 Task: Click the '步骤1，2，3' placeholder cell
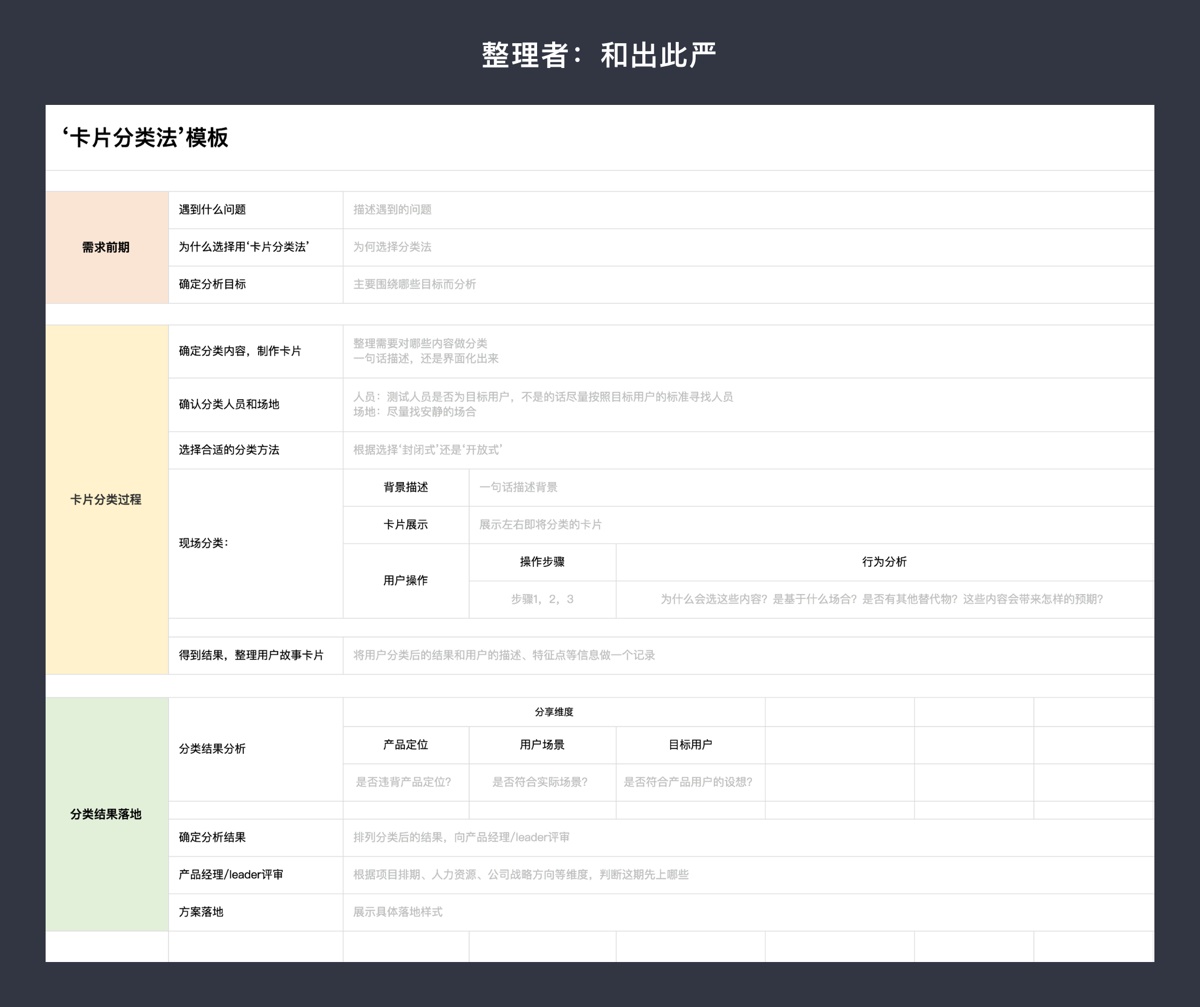click(543, 599)
